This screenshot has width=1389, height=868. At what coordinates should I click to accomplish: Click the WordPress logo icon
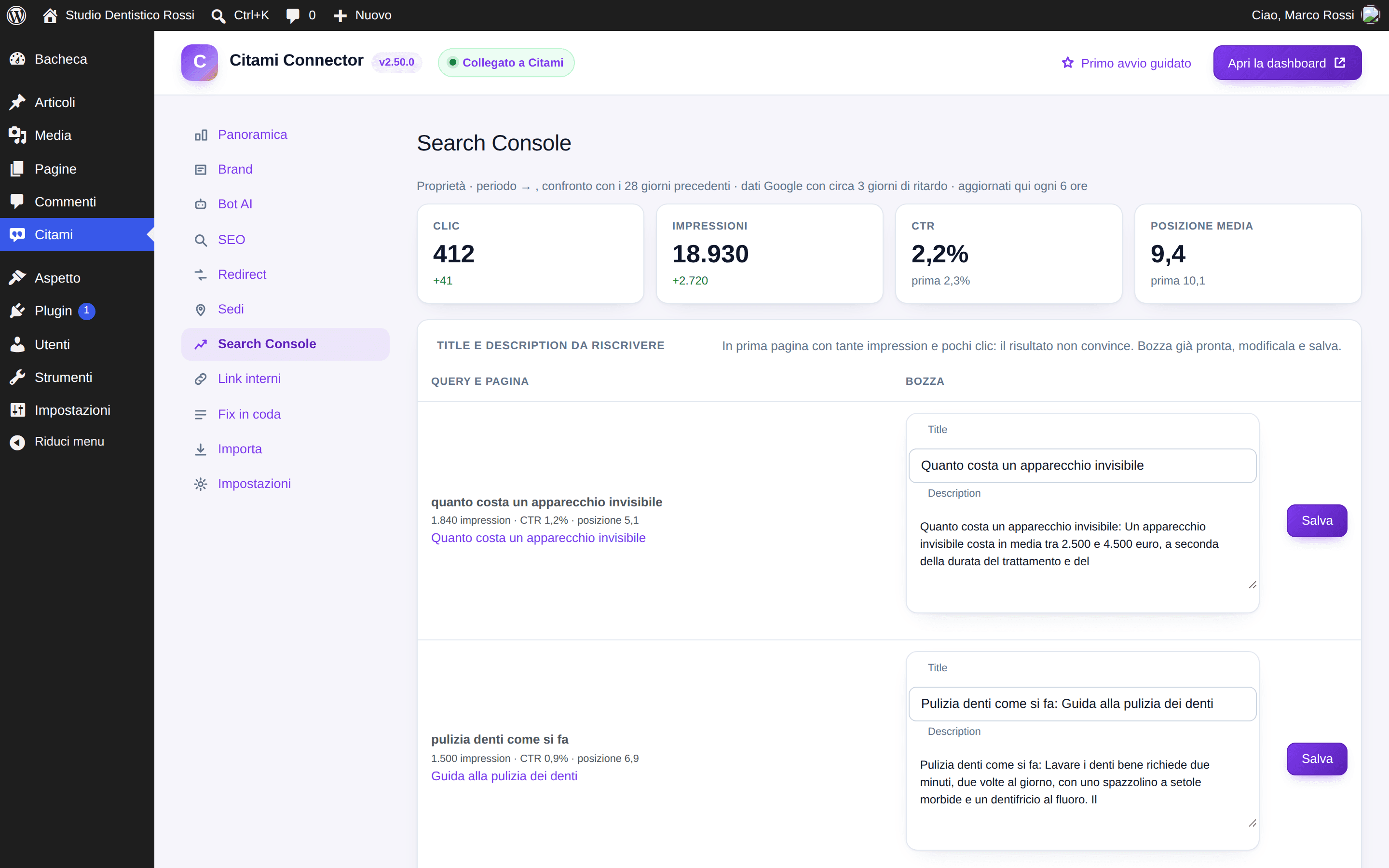(x=17, y=15)
